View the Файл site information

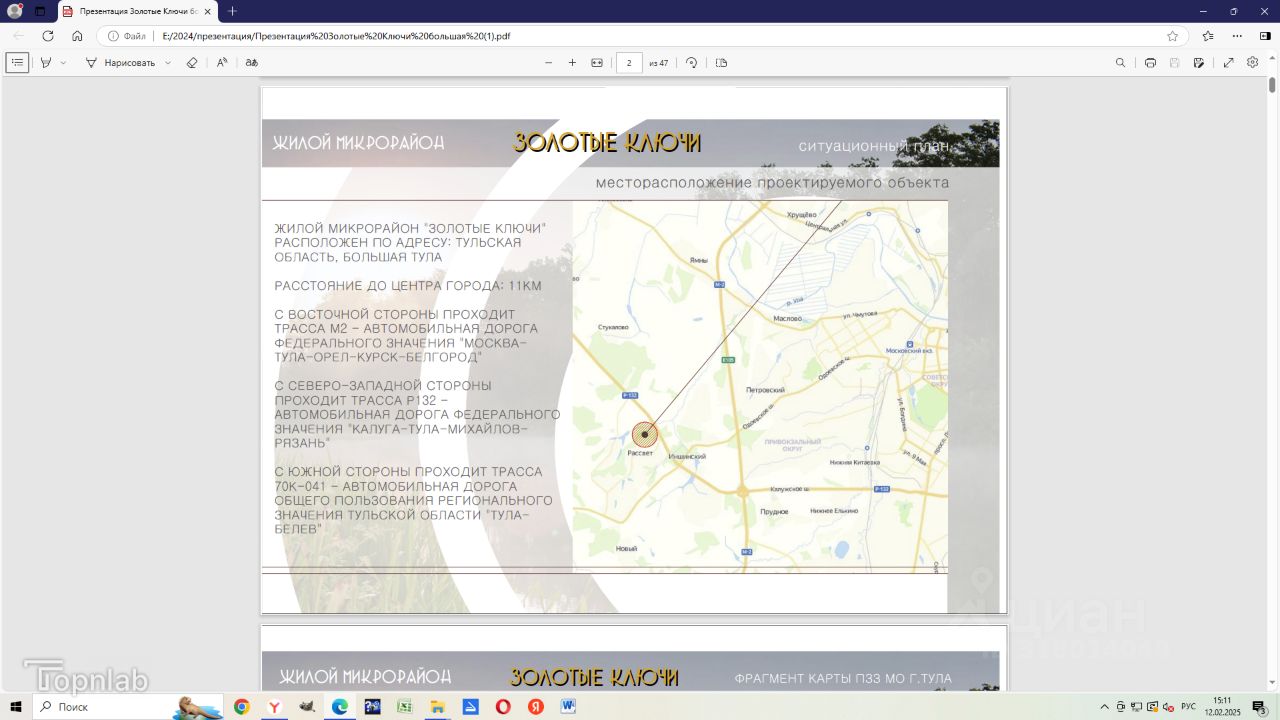(127, 36)
